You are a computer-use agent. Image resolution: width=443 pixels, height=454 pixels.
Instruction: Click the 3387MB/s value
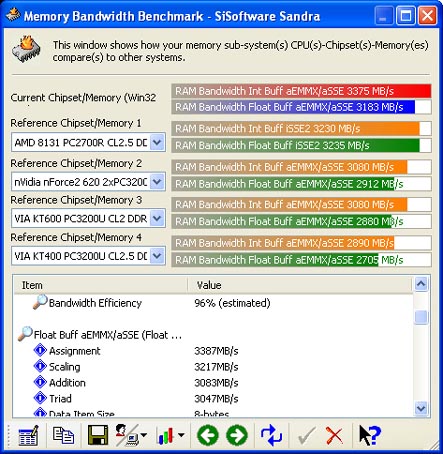(x=216, y=351)
